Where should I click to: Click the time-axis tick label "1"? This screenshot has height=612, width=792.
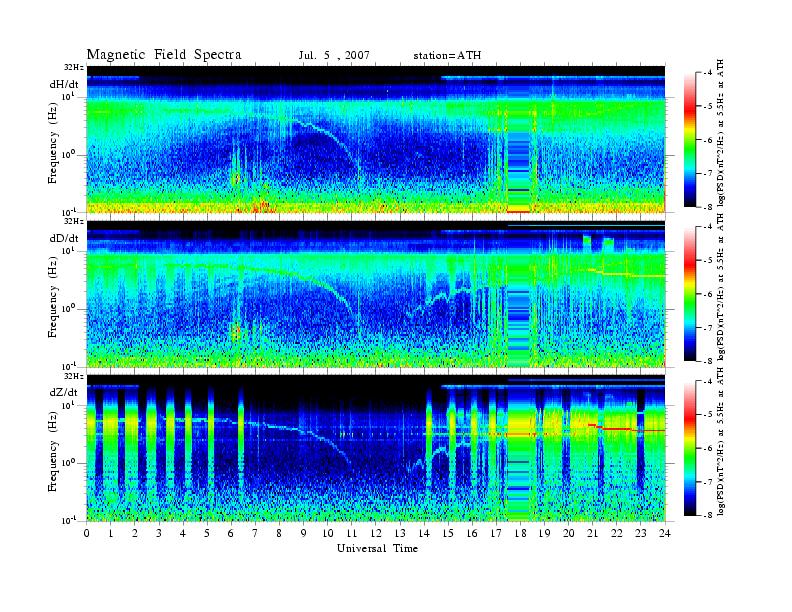tap(111, 533)
